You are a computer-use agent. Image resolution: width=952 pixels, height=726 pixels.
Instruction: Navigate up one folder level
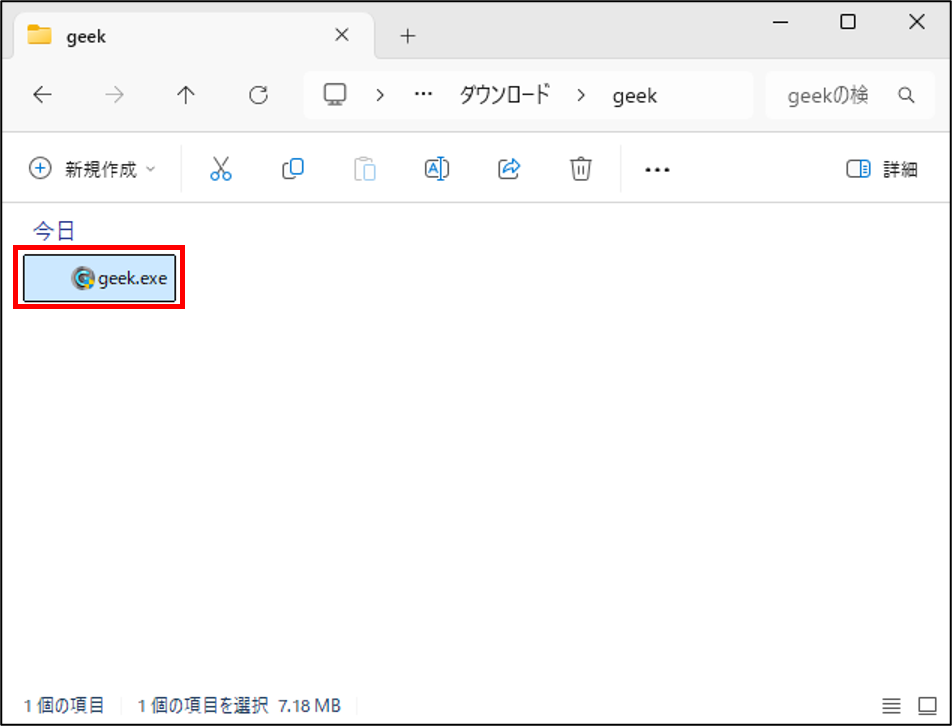[186, 95]
